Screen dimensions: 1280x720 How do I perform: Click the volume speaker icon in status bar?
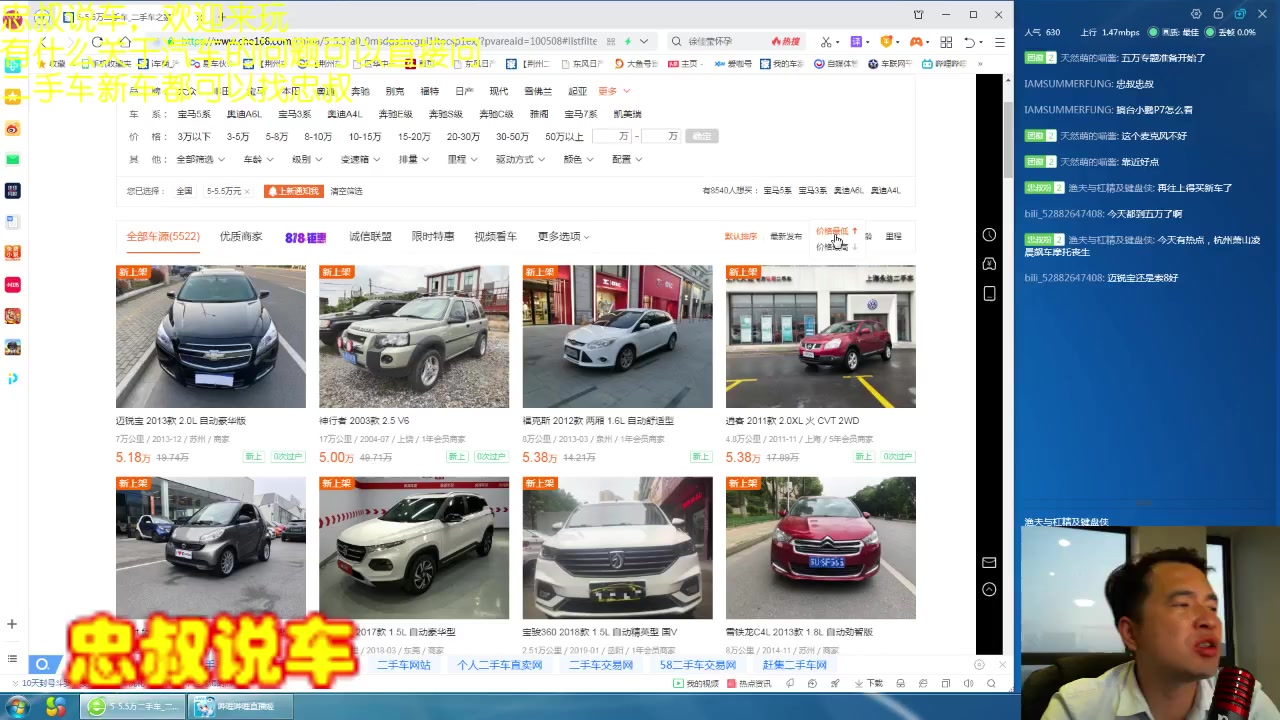click(968, 683)
